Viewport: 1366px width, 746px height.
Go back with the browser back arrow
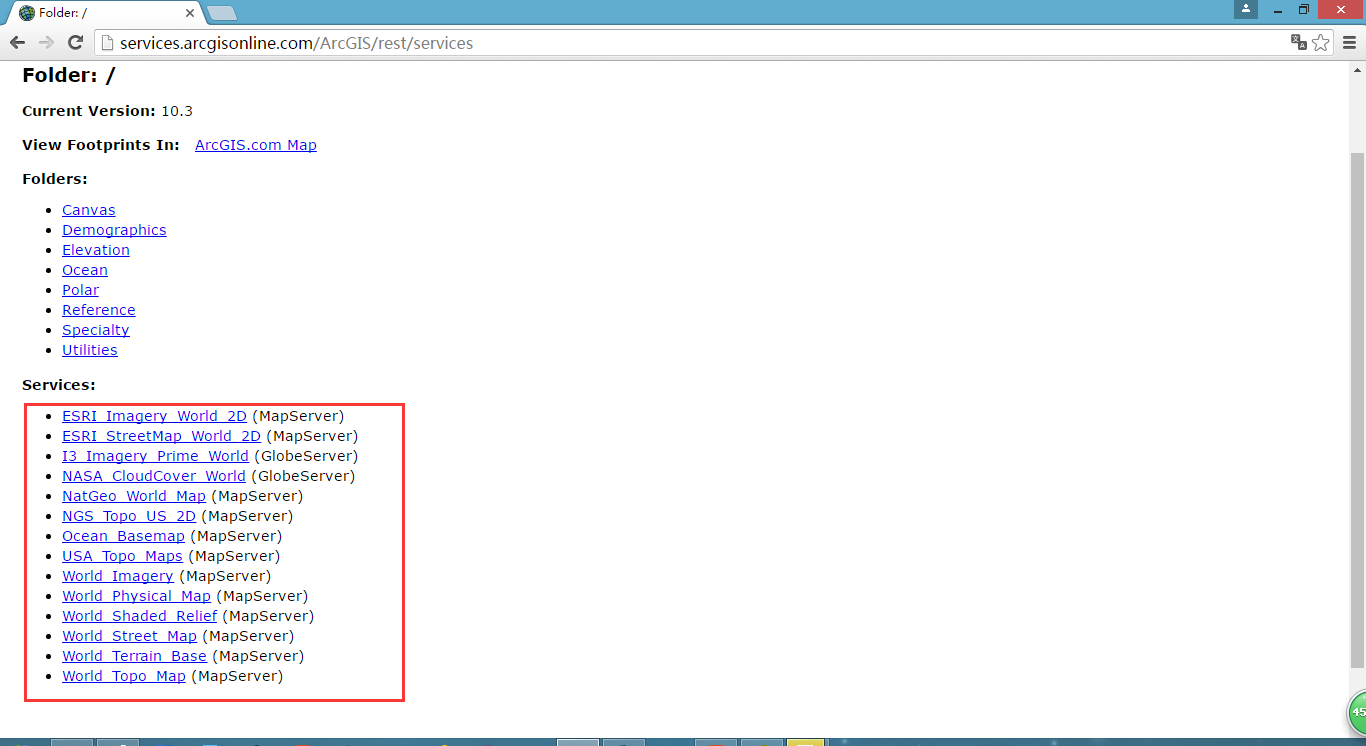click(17, 43)
